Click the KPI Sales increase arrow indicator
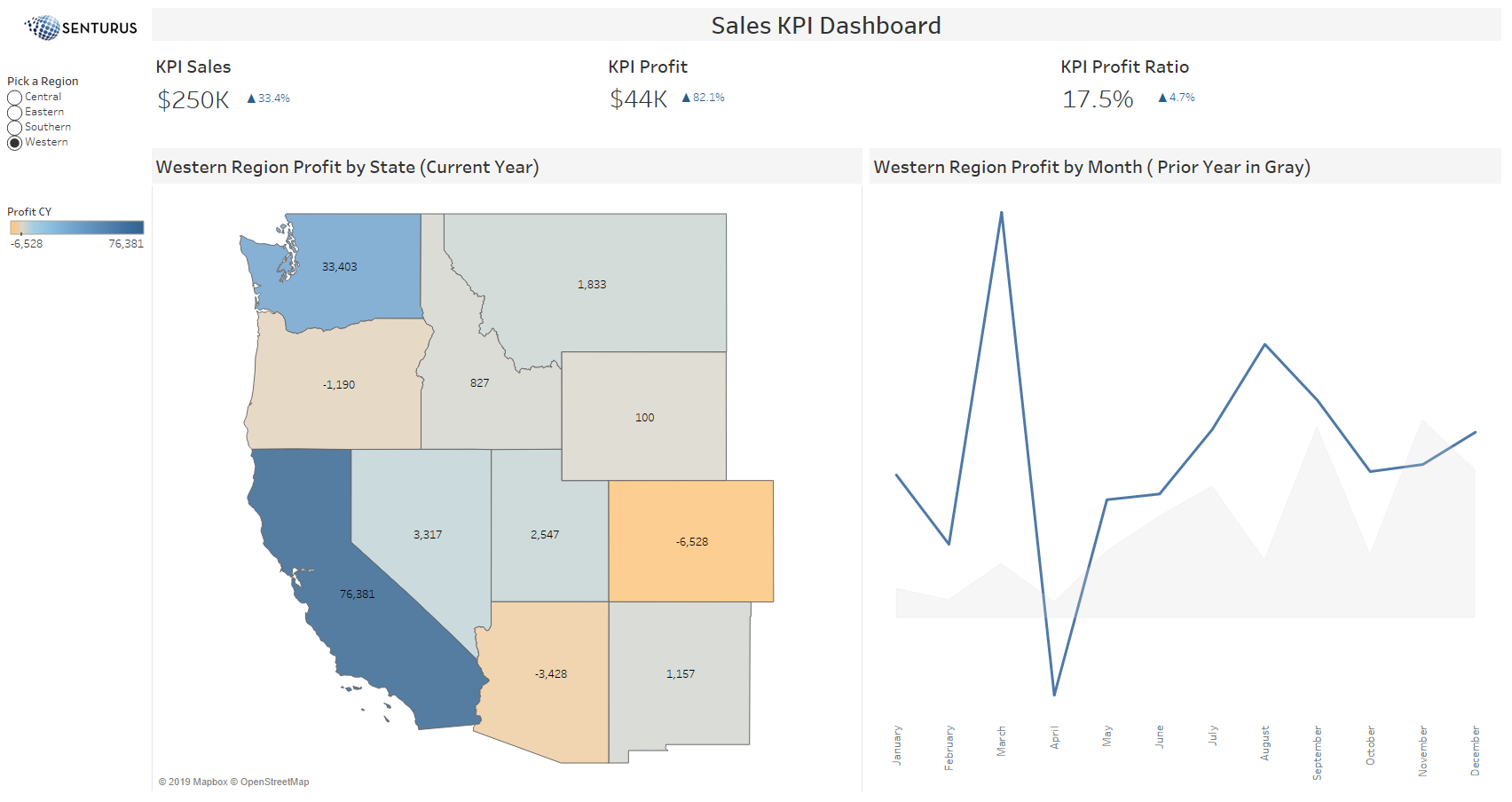1512x802 pixels. 250,98
